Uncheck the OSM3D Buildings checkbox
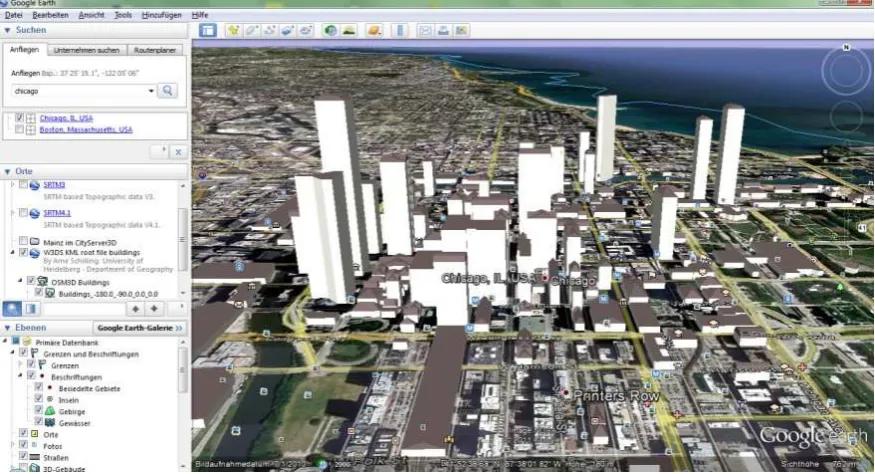The width and height of the screenshot is (875, 474). [31, 281]
